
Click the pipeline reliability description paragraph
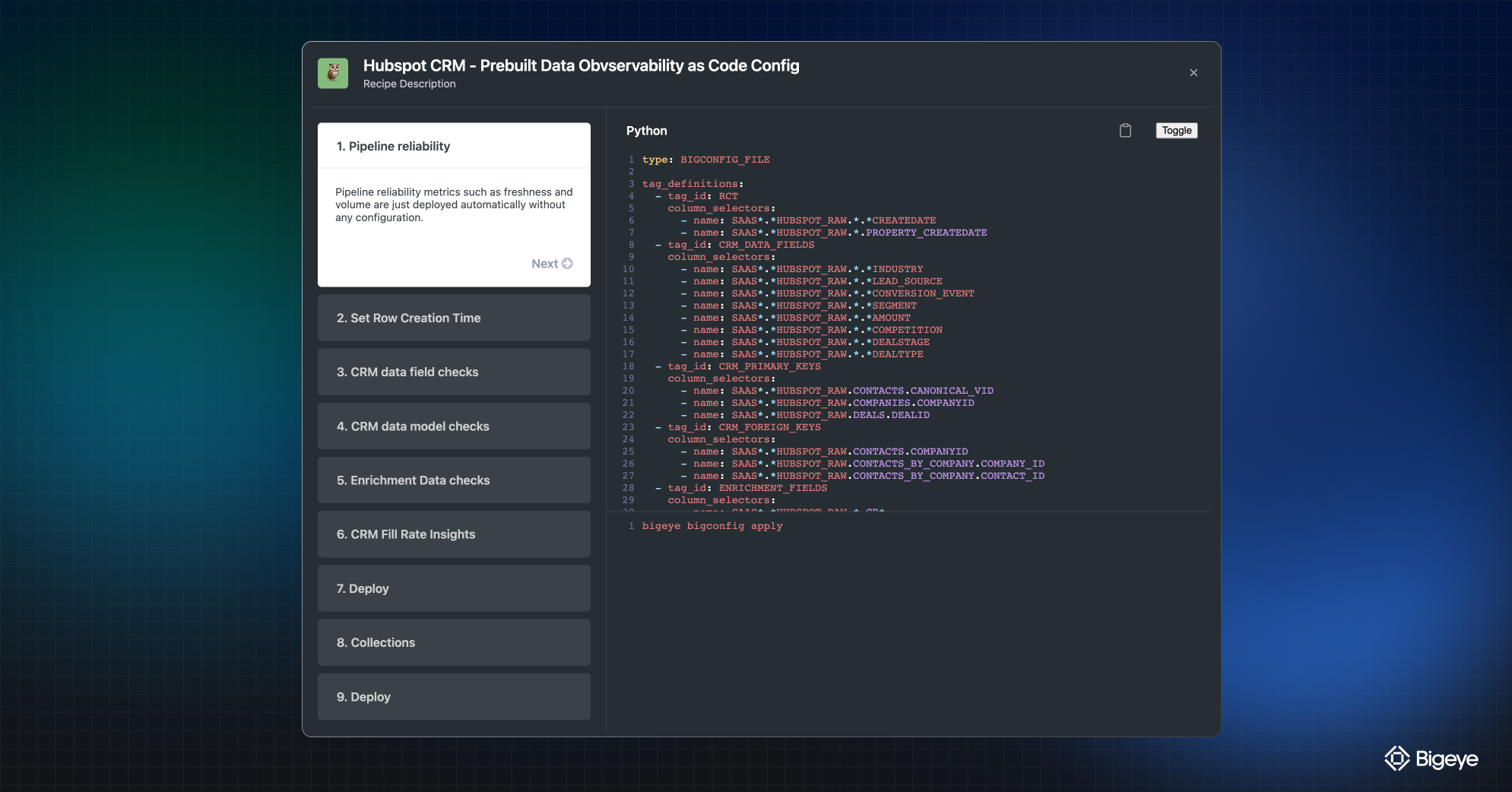click(x=454, y=204)
